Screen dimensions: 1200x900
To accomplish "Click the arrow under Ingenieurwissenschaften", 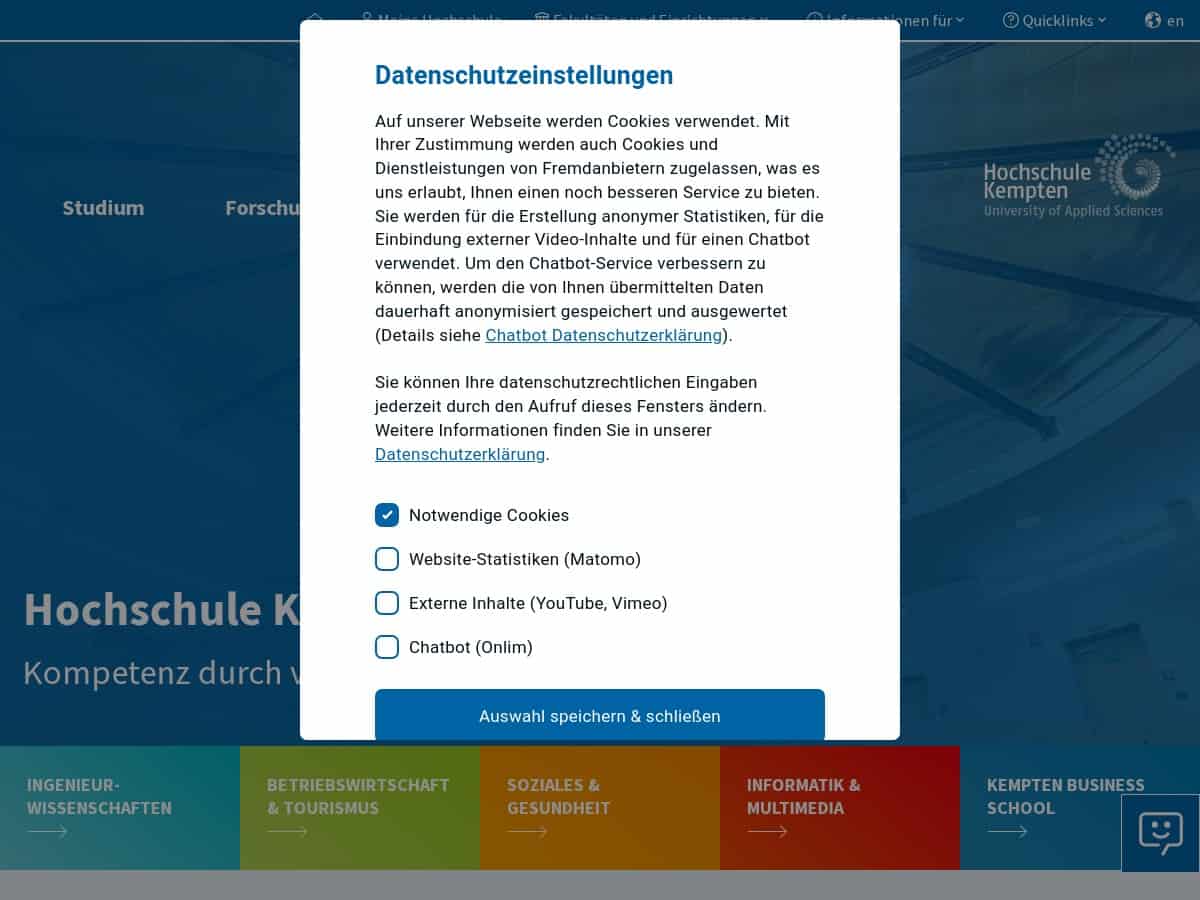I will tap(47, 831).
